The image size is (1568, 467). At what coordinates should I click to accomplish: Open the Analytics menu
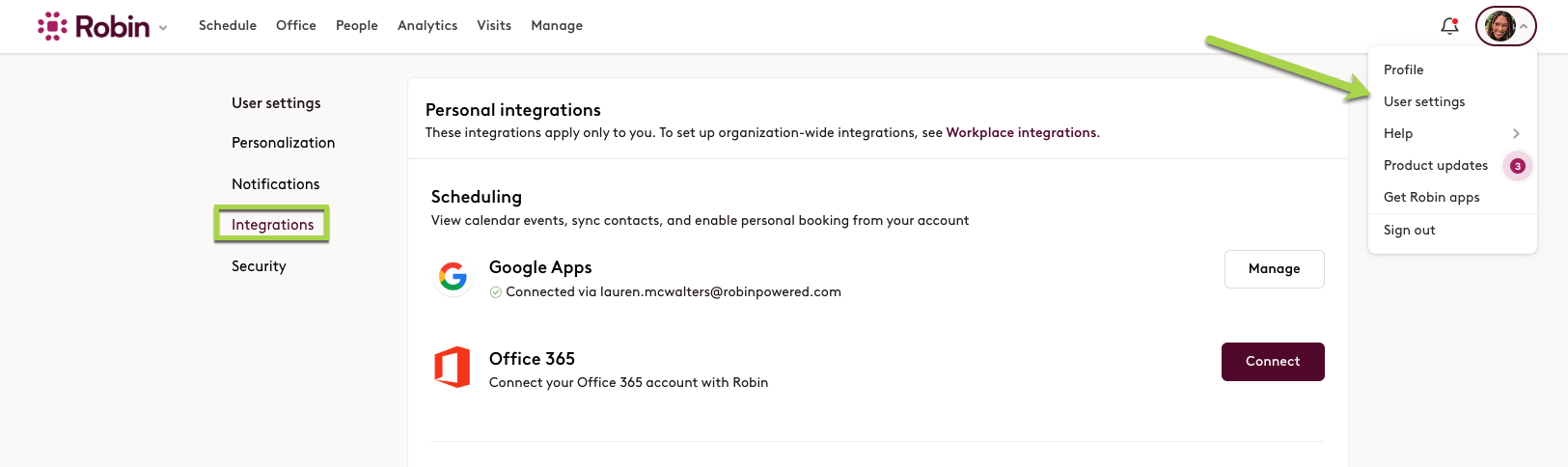pyautogui.click(x=427, y=25)
